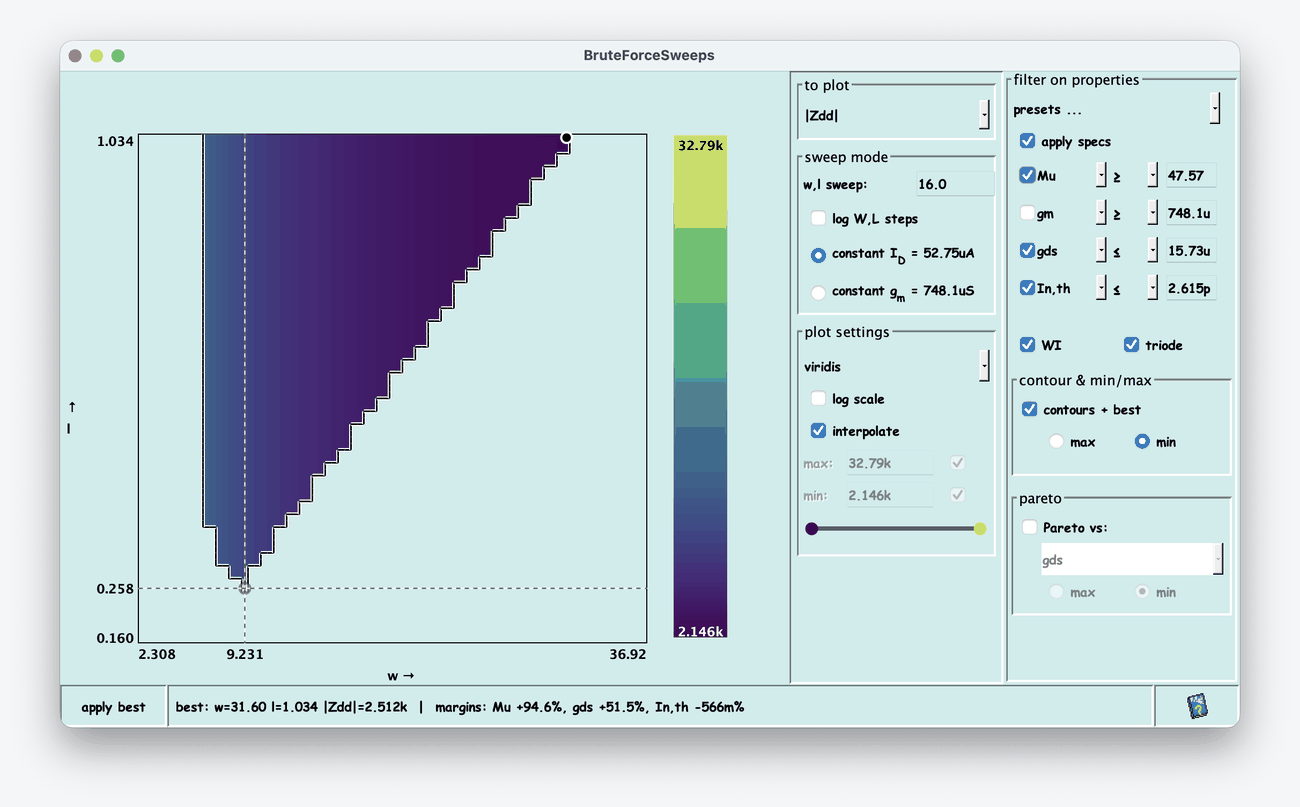Click the best result status text
This screenshot has height=807, width=1300.
tap(460, 707)
